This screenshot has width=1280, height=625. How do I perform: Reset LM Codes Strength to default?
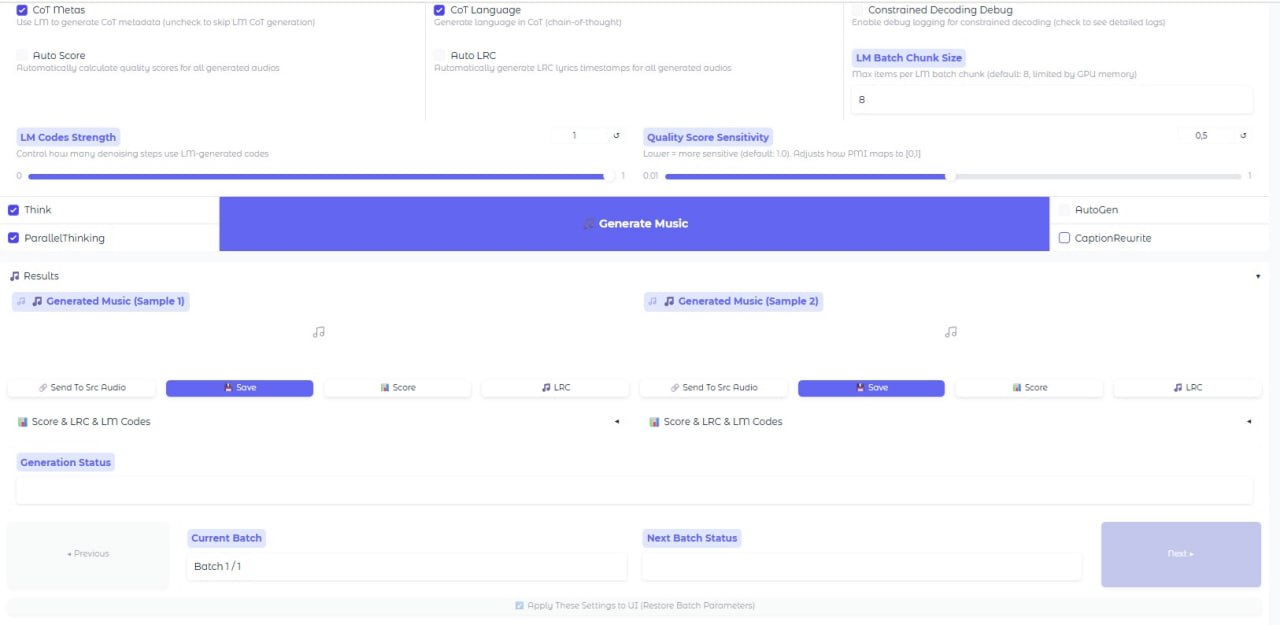click(x=616, y=136)
